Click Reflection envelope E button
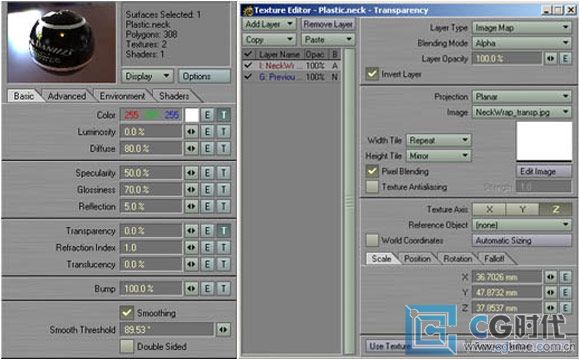The image size is (580, 360). tap(207, 206)
